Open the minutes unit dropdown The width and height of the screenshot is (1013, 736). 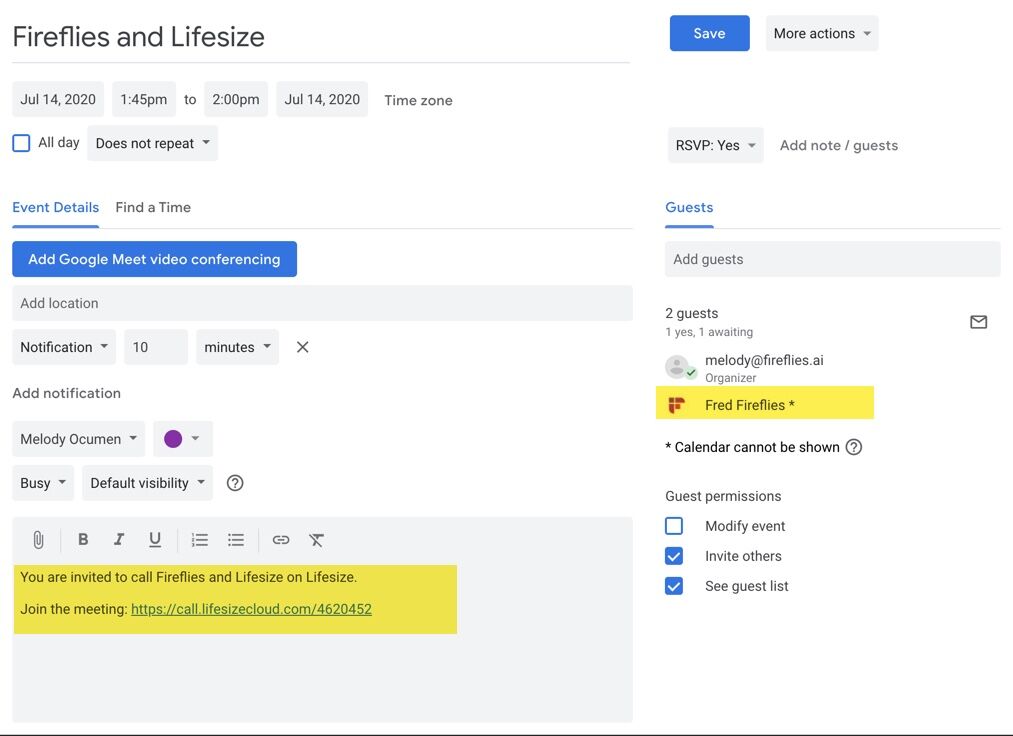click(x=237, y=347)
